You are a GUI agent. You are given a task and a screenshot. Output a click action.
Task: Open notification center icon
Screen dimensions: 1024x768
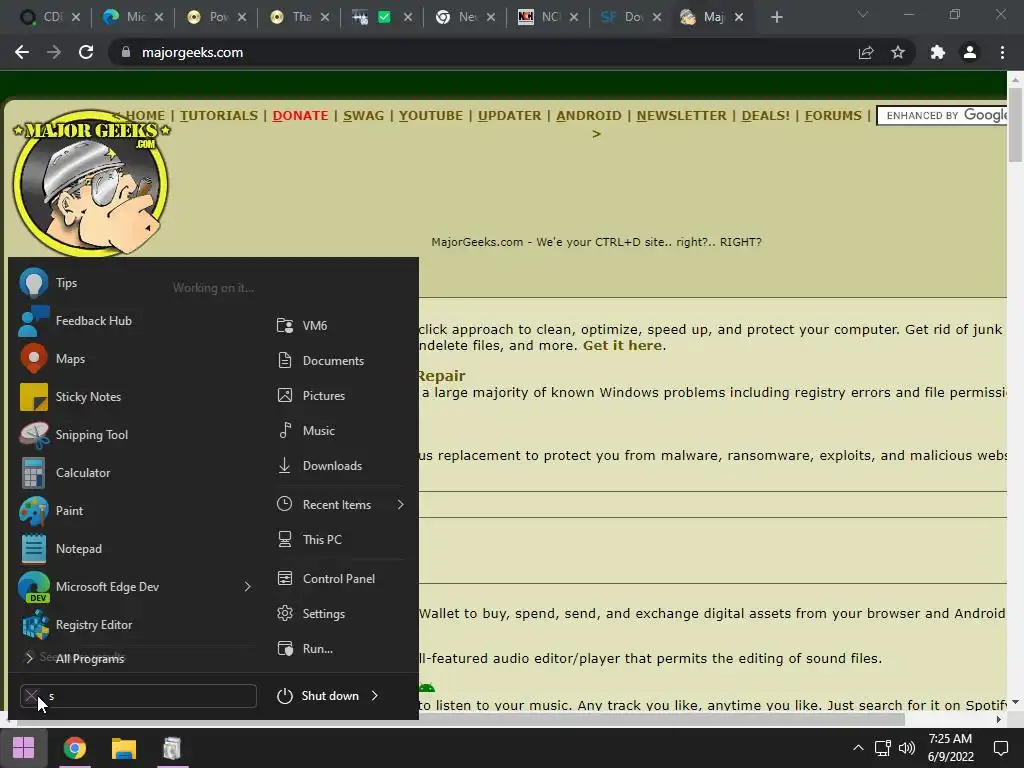click(x=1000, y=748)
